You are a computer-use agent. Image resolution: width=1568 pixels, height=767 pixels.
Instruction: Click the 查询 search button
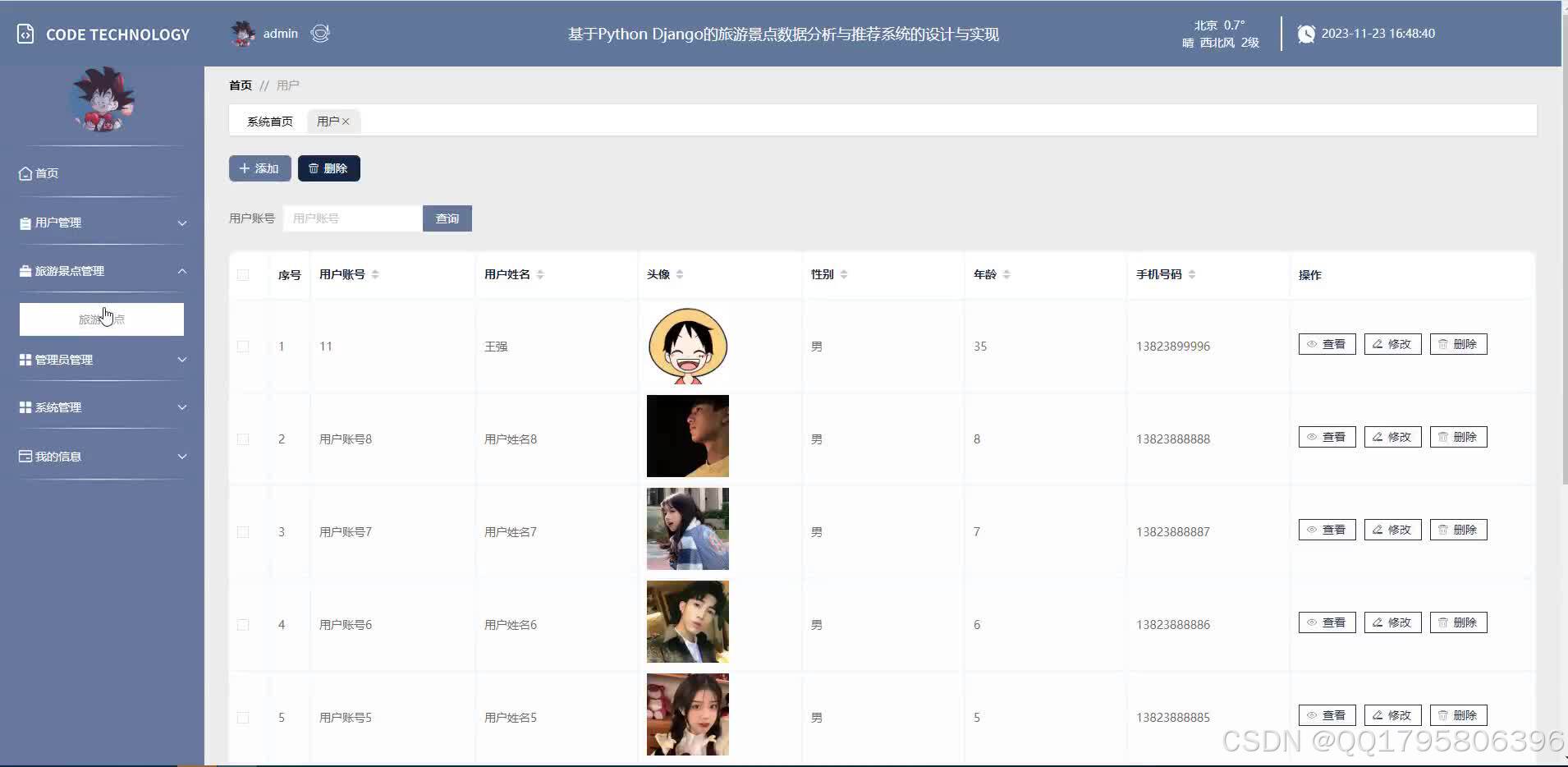(447, 218)
